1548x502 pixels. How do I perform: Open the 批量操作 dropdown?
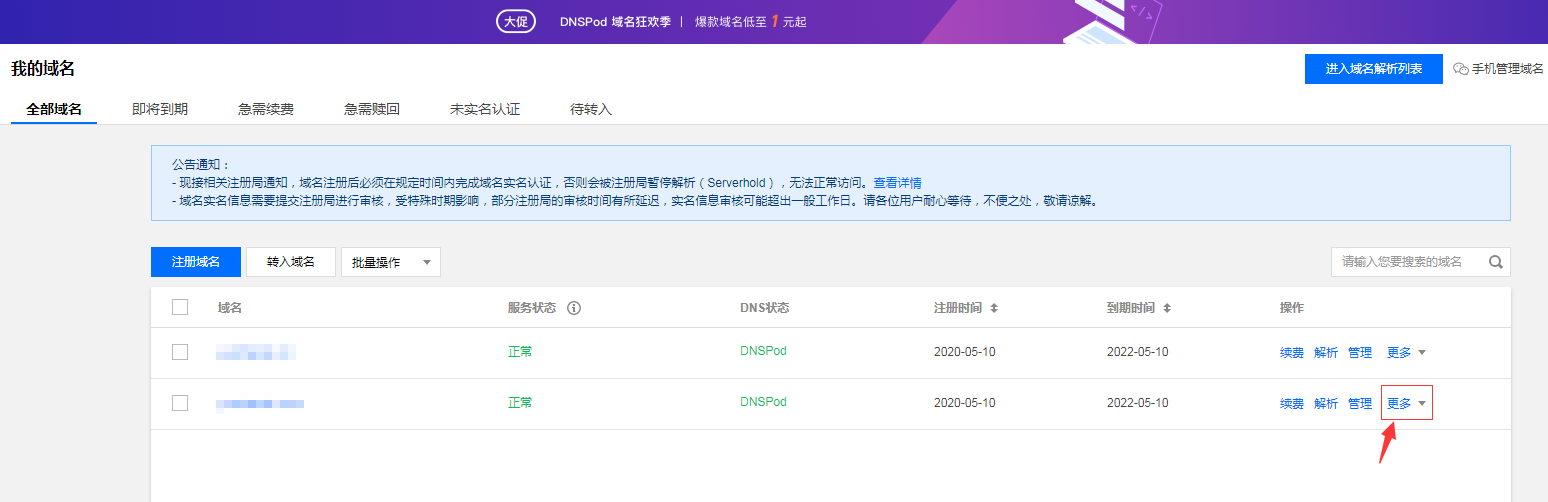point(391,262)
